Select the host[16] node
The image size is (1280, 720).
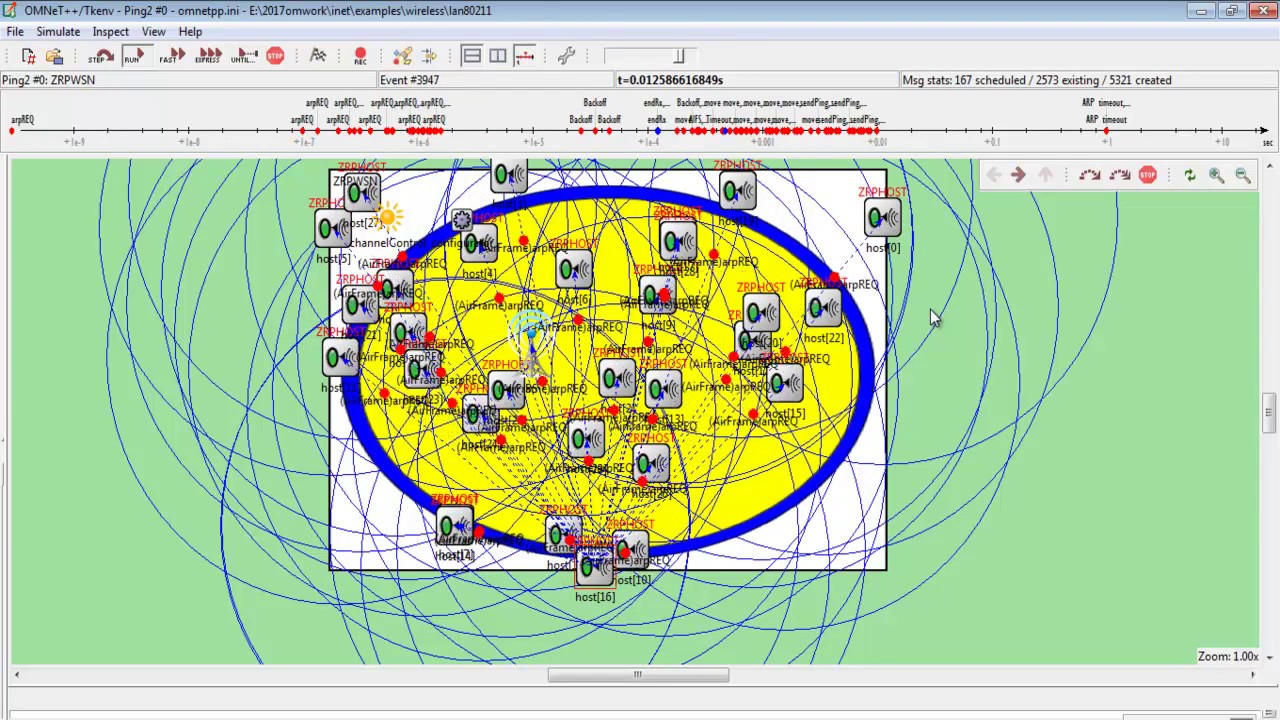595,568
